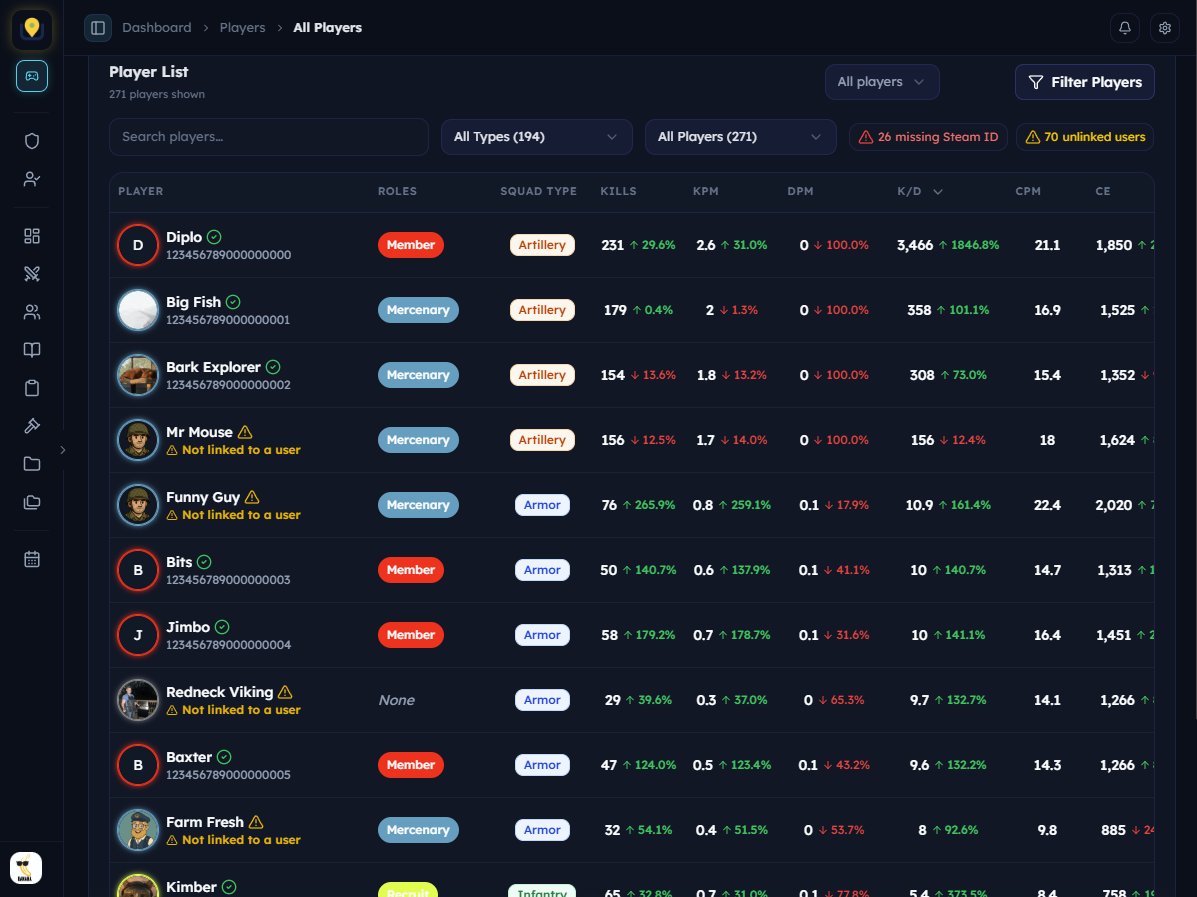This screenshot has height=897, width=1197.
Task: Sort by the PLAYER column header
Action: click(x=140, y=192)
